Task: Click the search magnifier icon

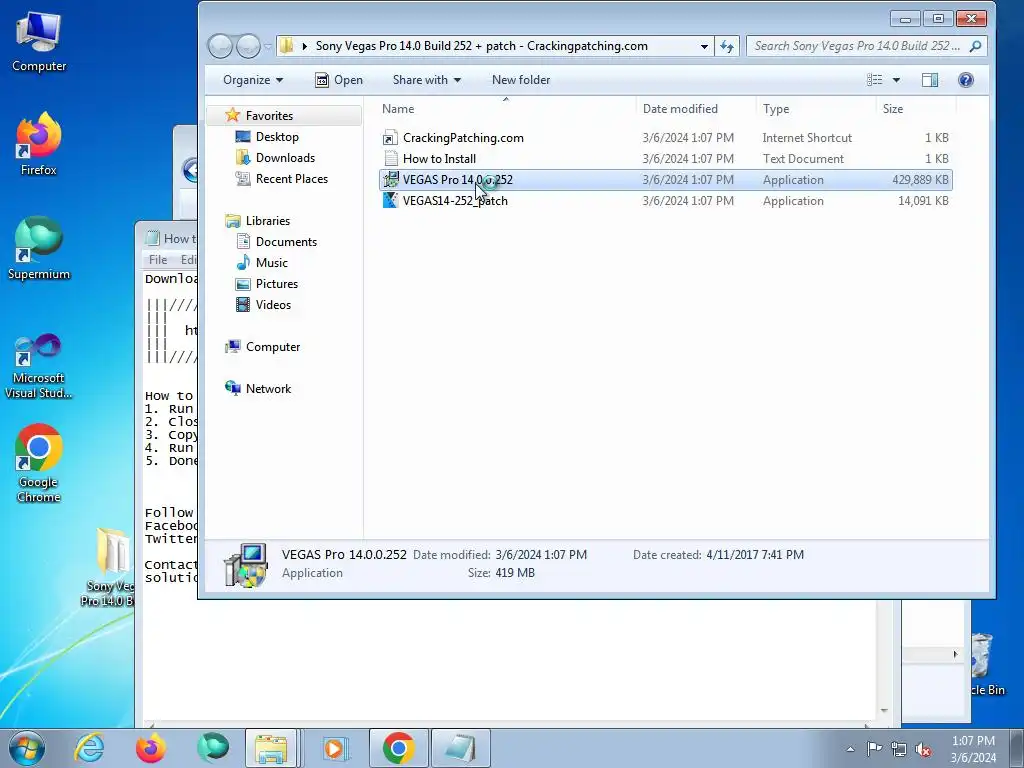Action: 976,46
